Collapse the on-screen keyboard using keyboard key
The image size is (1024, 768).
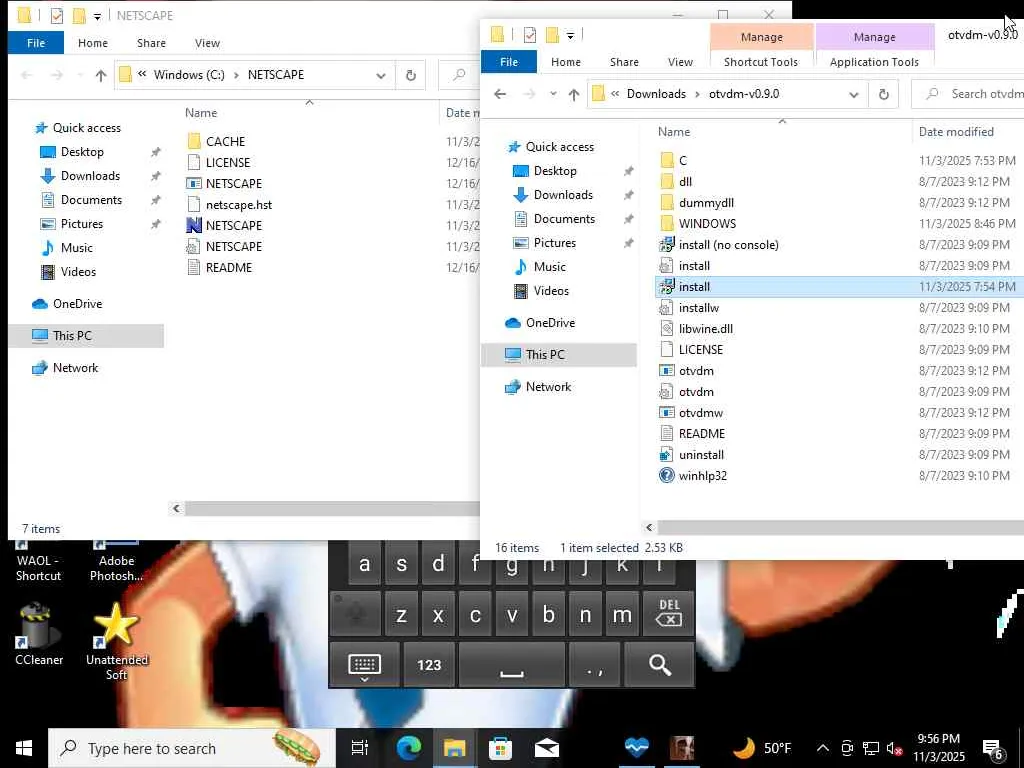[x=364, y=665]
